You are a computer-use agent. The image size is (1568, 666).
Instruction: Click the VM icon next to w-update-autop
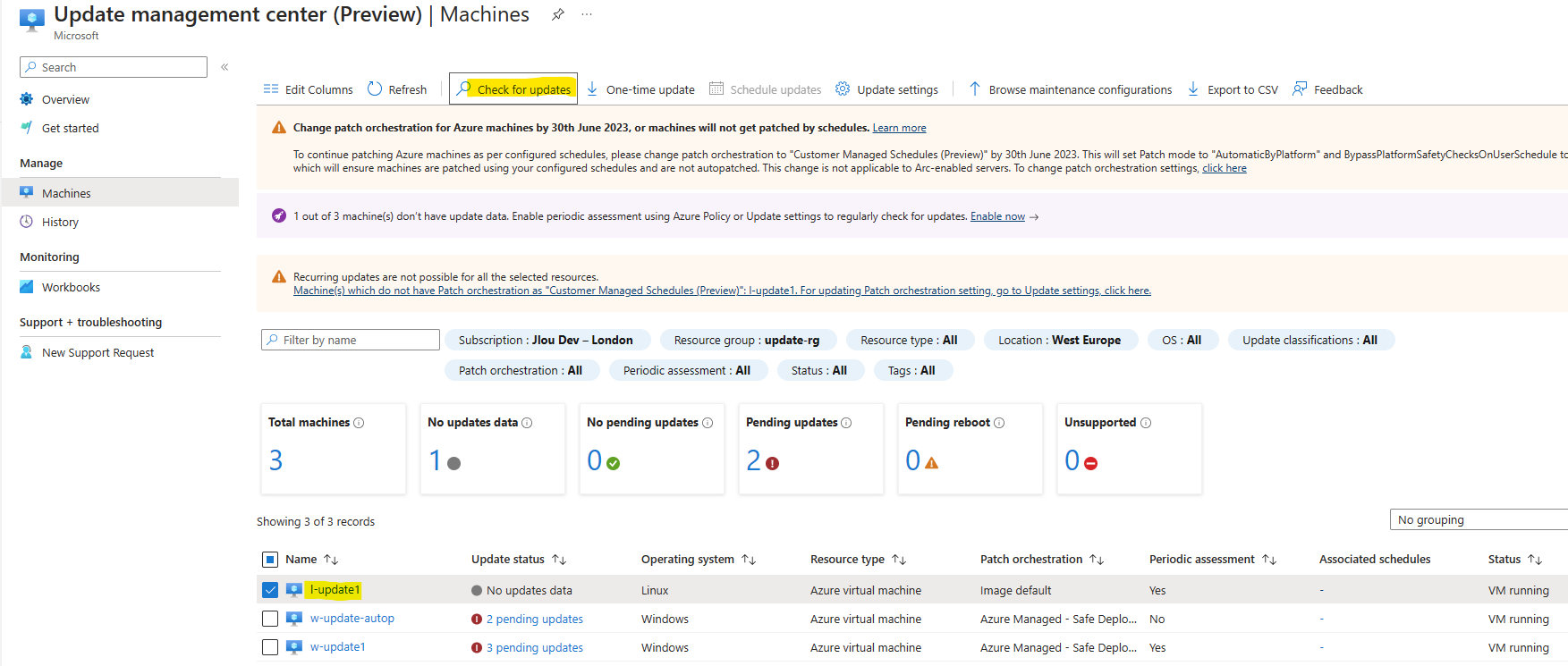294,619
